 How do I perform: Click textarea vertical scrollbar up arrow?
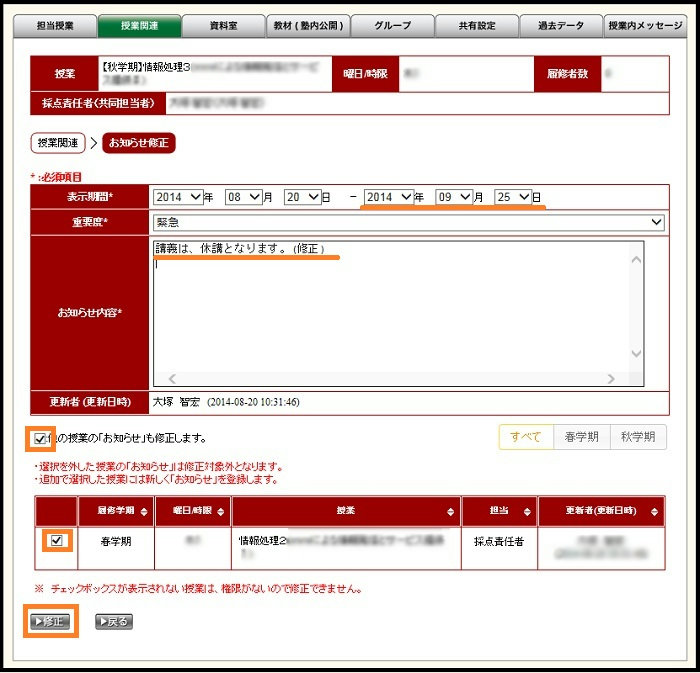pos(636,260)
